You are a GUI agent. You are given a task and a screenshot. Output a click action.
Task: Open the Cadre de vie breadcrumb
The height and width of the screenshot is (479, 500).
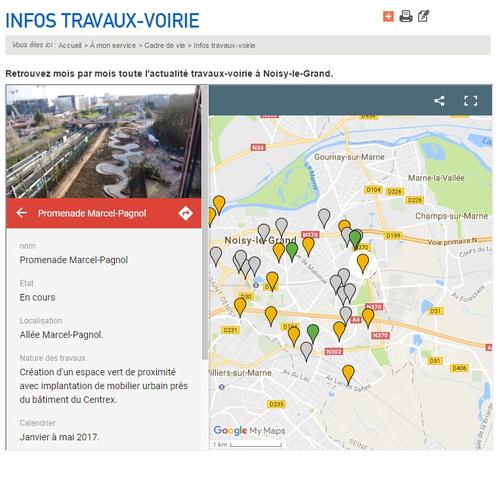165,45
